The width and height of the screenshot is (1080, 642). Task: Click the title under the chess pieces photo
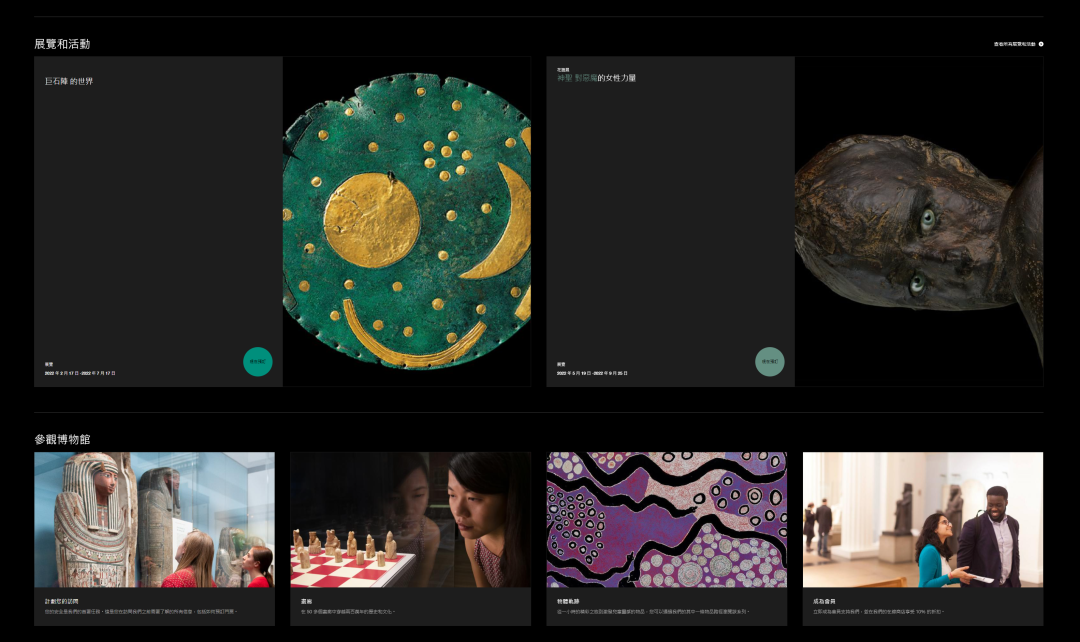(x=307, y=601)
